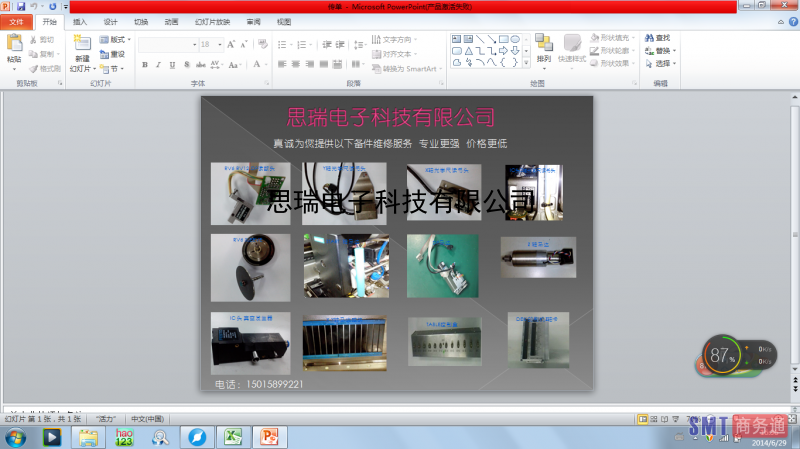Viewport: 800px width, 449px height.
Task: Select the oval shape in shapes gallery
Action: tap(516, 38)
